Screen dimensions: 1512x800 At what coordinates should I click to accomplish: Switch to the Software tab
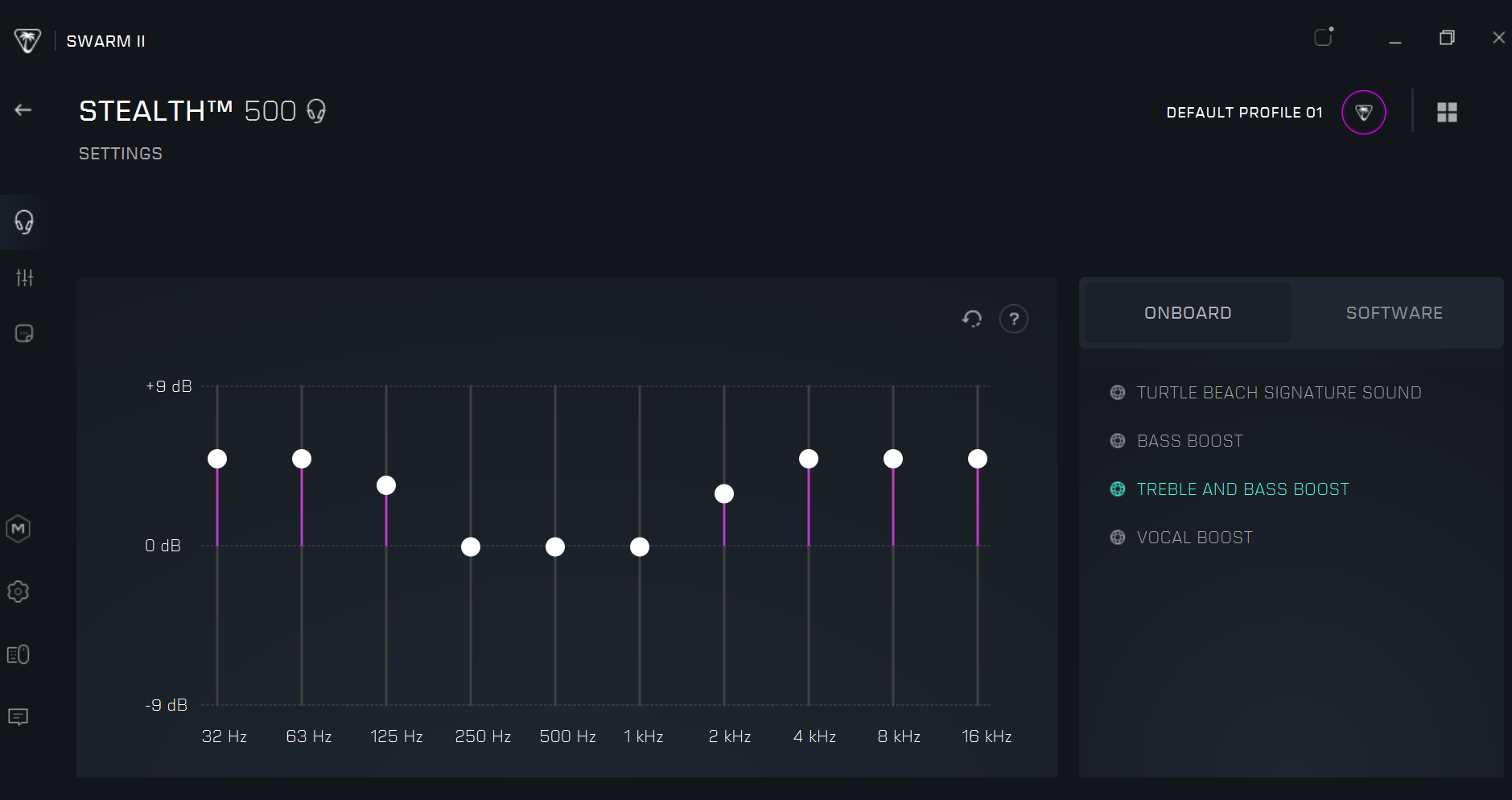point(1394,313)
